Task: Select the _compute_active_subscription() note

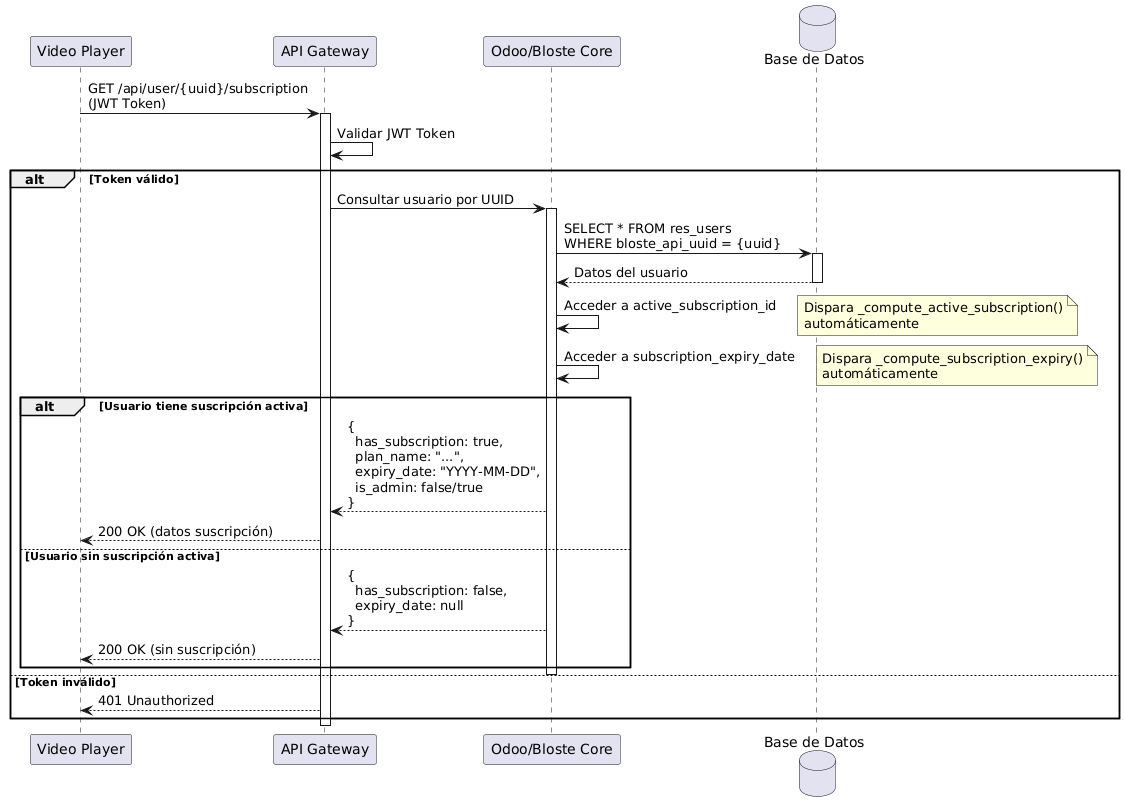Action: tap(936, 315)
